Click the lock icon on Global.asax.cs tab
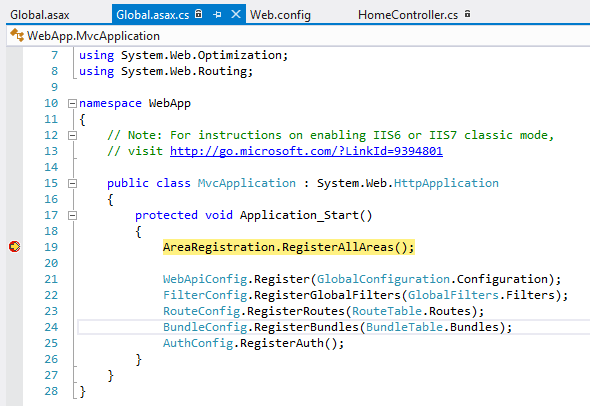 pos(199,14)
